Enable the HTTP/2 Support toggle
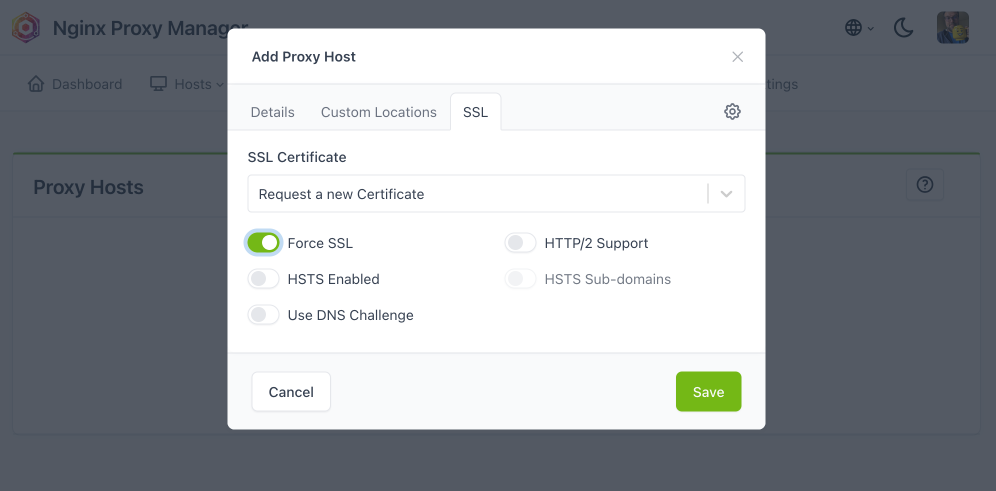This screenshot has width=996, height=491. point(520,243)
